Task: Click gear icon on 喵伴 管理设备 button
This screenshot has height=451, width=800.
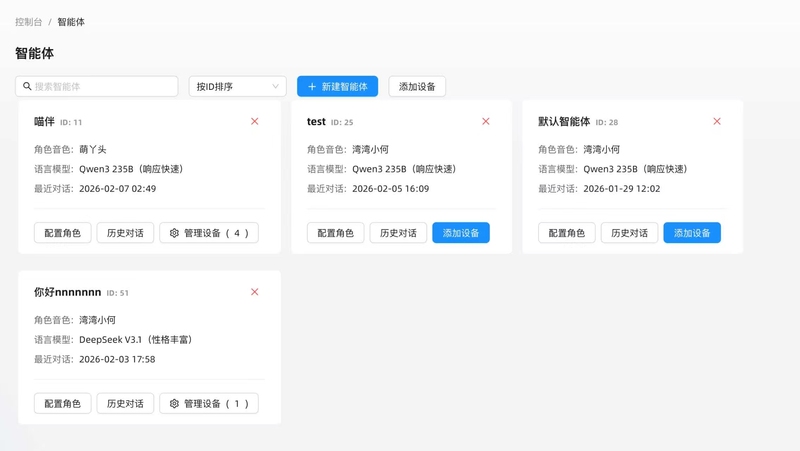Action: [x=174, y=233]
